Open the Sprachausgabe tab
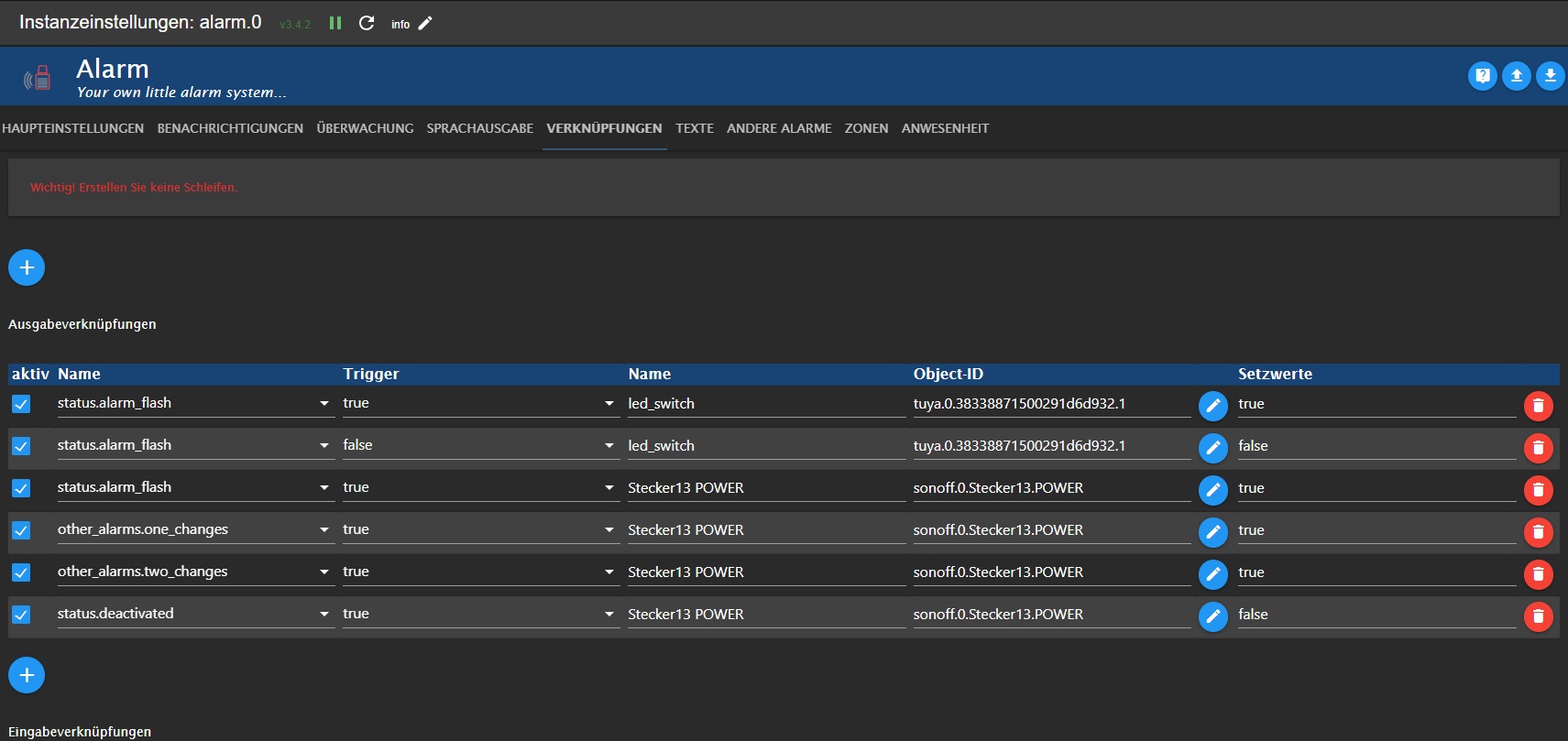This screenshot has height=741, width=1568. pos(479,128)
